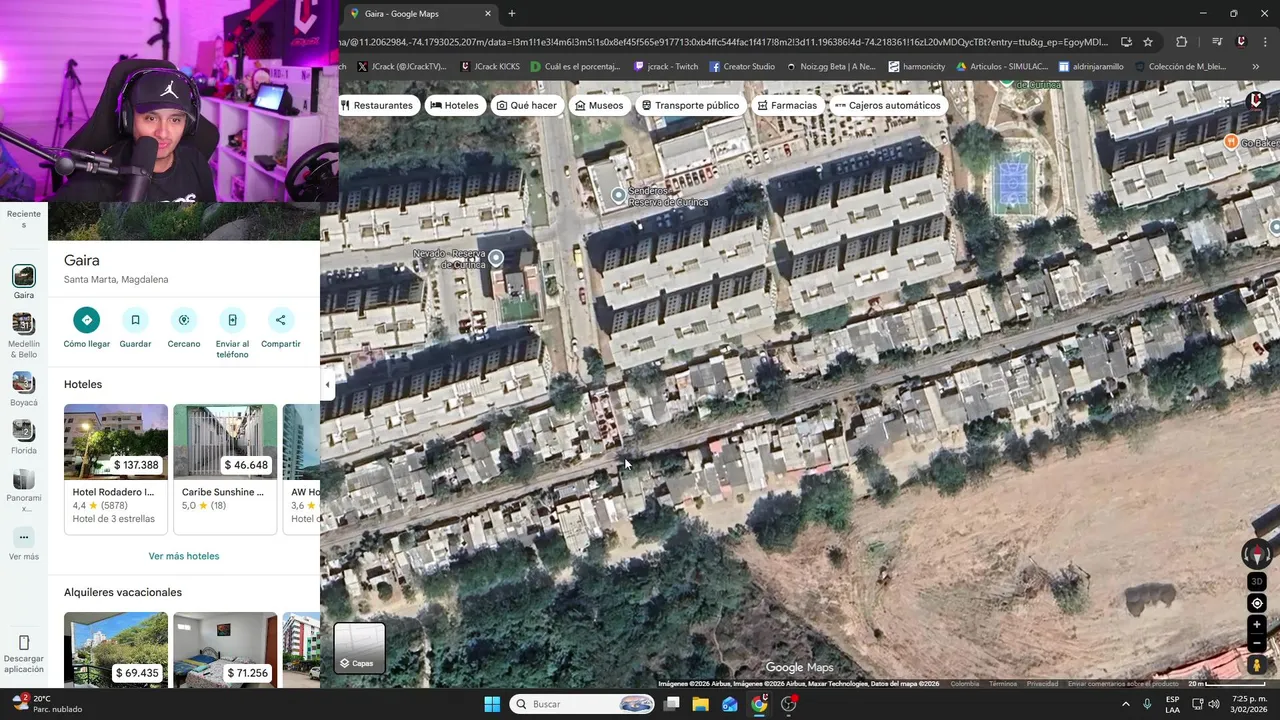The height and width of the screenshot is (720, 1280).
Task: Select the Farmacias chip
Action: 787,105
